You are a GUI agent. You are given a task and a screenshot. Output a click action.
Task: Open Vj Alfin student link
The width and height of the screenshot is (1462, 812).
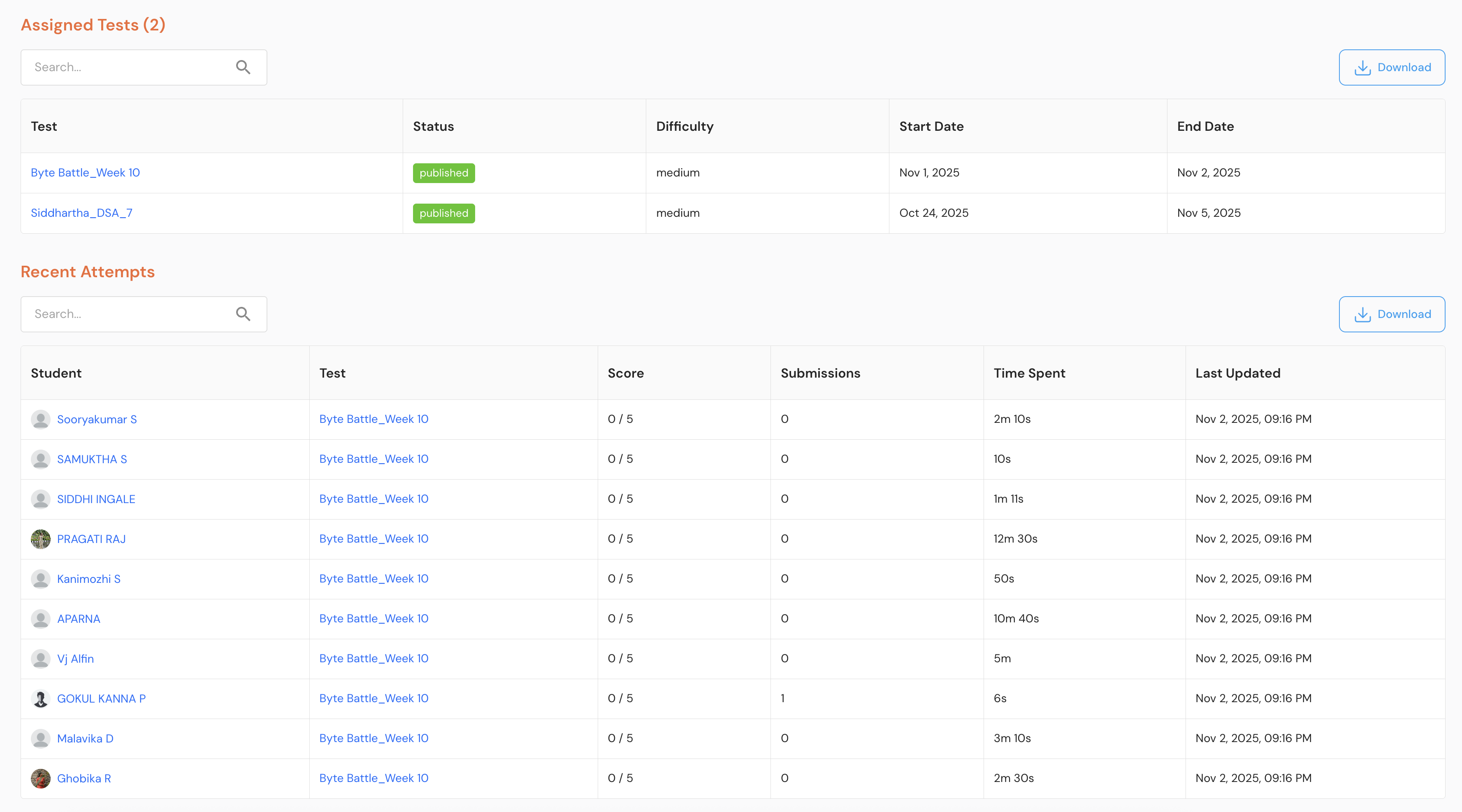75,659
